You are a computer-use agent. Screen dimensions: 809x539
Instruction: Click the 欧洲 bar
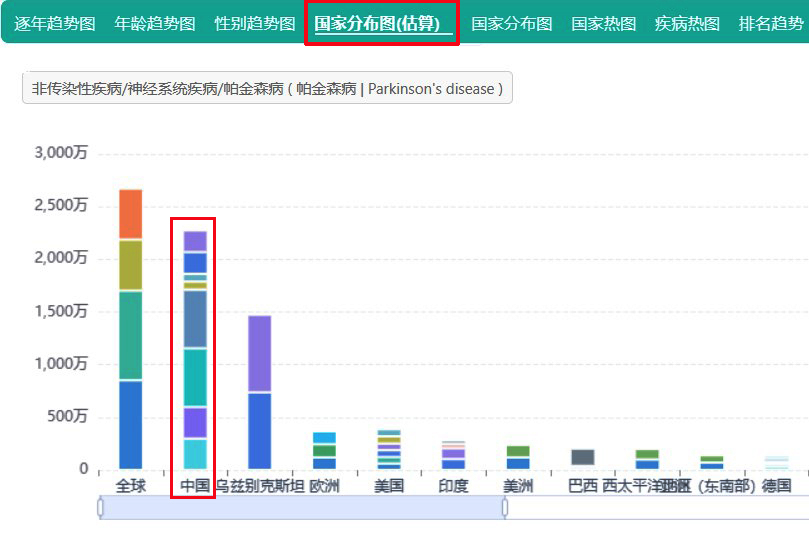324,450
